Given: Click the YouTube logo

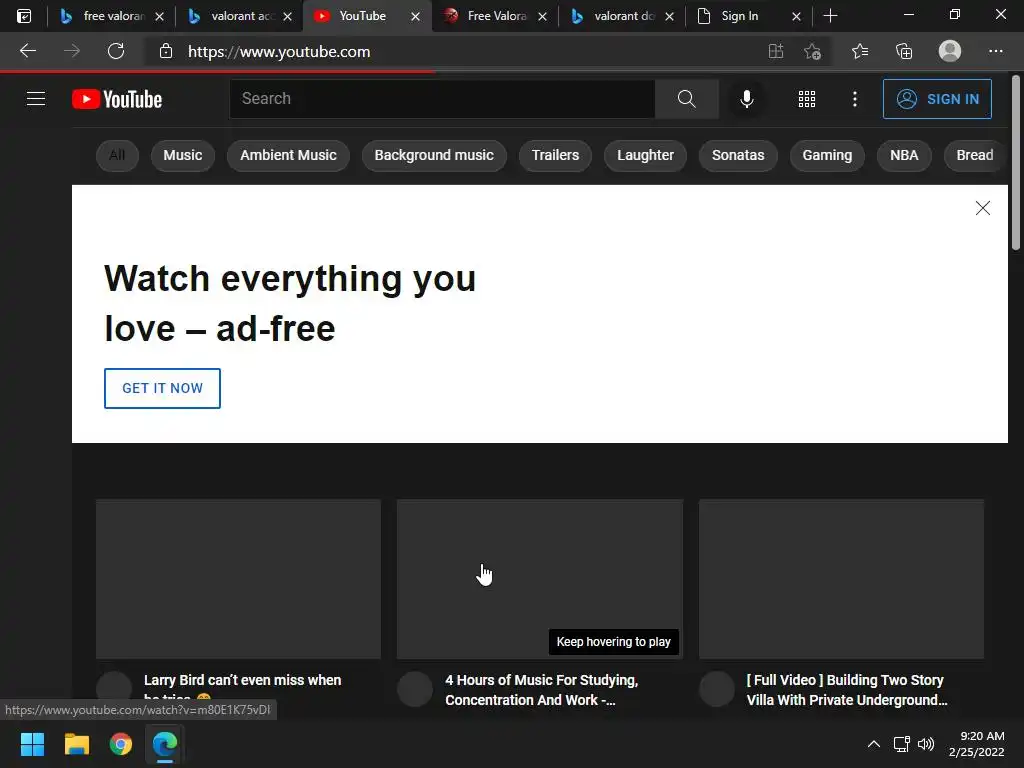Looking at the screenshot, I should click(117, 99).
